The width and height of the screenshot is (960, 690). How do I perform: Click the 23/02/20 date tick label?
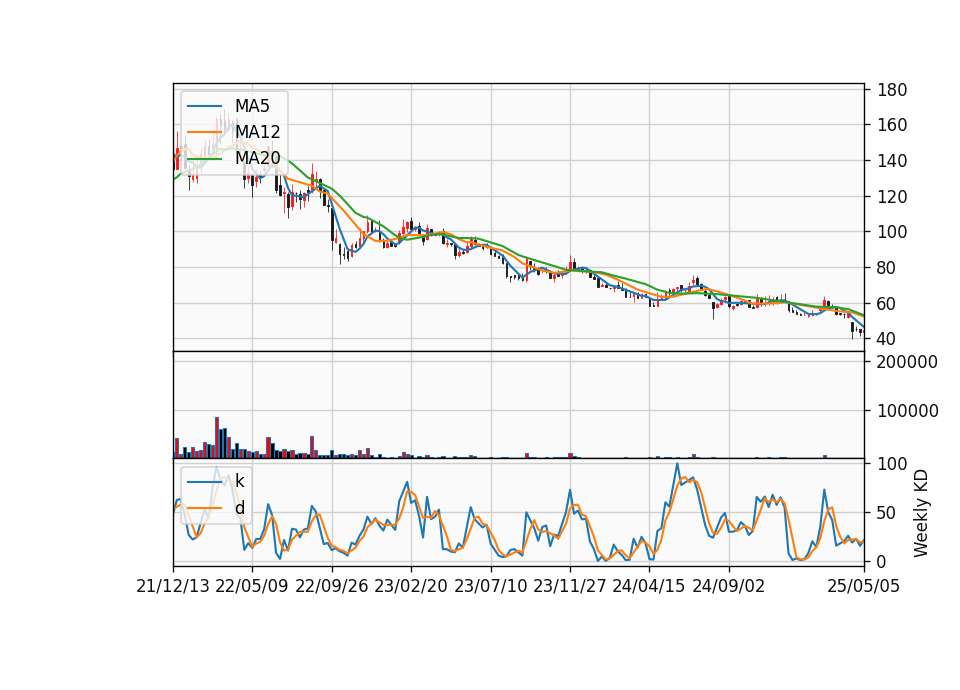(411, 586)
